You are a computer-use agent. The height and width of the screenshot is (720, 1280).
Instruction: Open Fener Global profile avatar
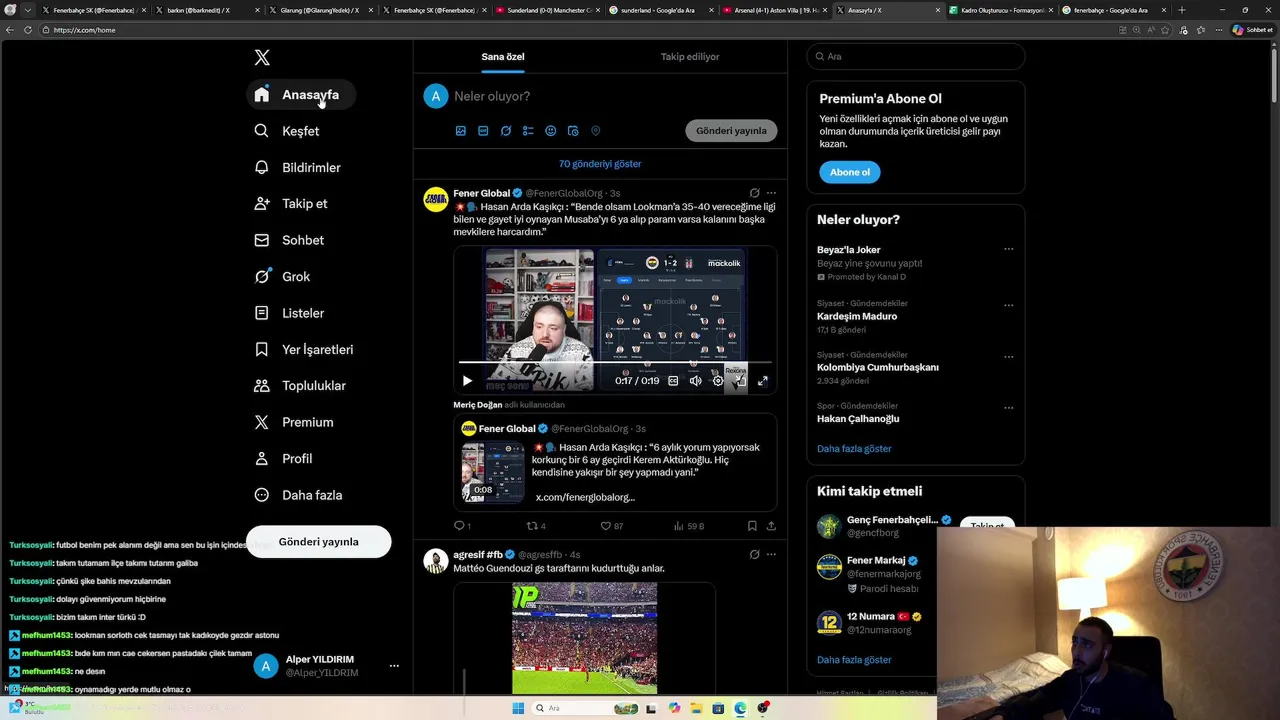pos(436,199)
